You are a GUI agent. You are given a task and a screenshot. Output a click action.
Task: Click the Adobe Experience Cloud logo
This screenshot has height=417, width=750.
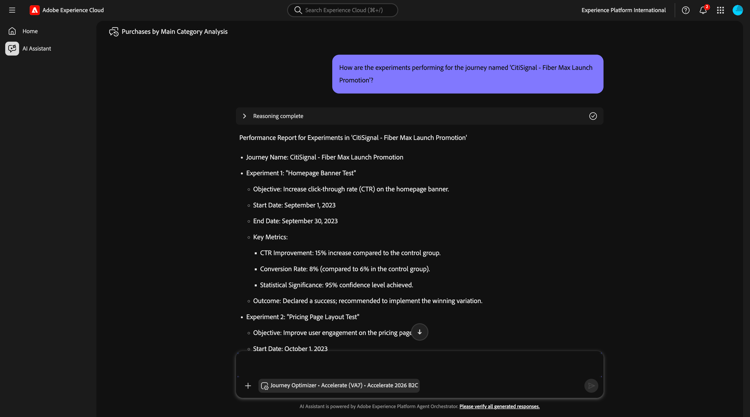click(34, 10)
